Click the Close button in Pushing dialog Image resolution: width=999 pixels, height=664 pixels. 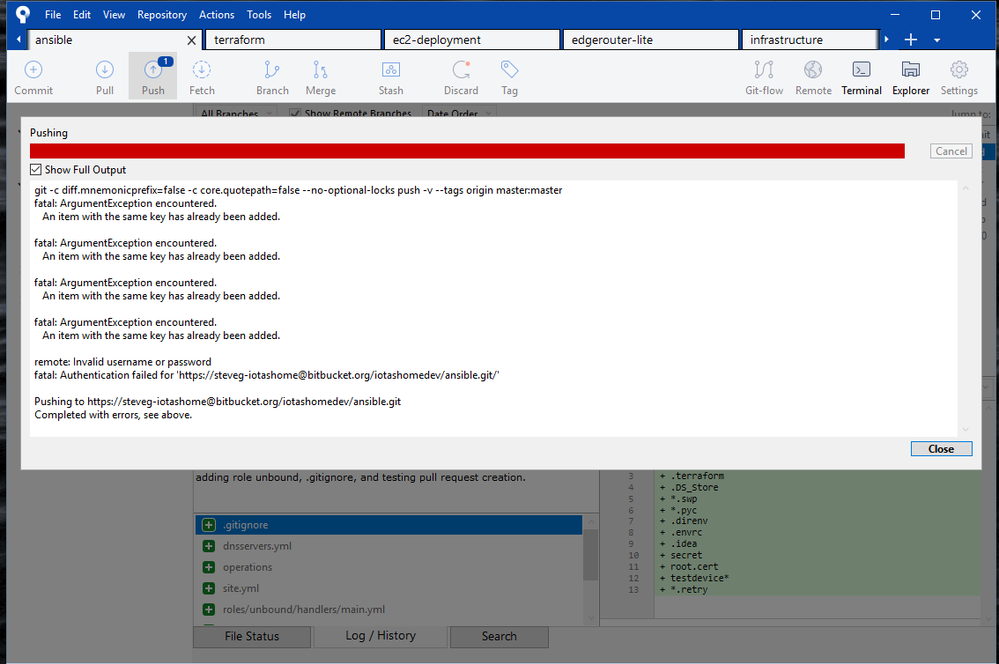tap(941, 449)
